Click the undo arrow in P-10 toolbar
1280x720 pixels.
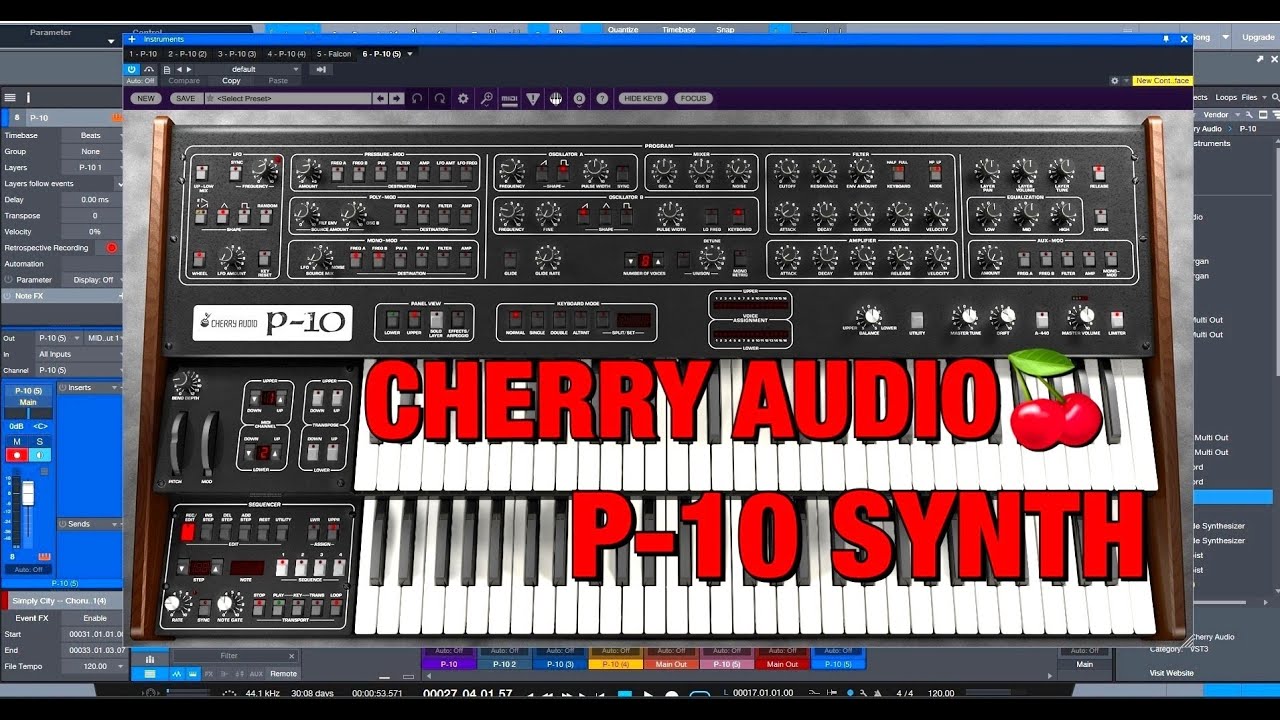(417, 98)
